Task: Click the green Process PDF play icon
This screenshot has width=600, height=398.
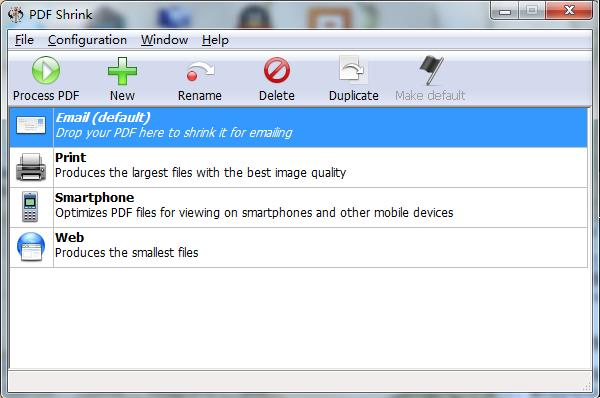Action: [46, 70]
